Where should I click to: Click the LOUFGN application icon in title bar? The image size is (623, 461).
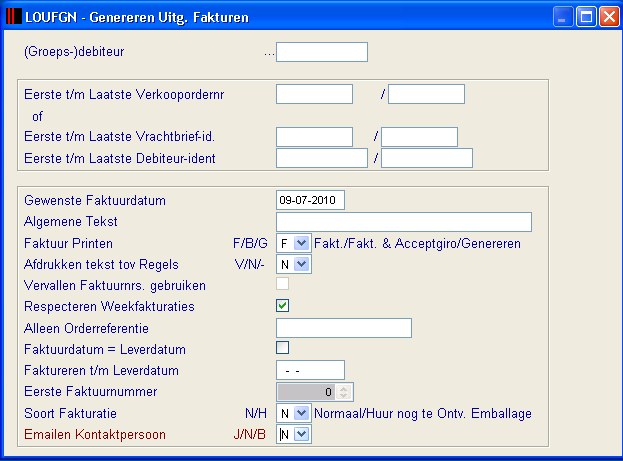(14, 16)
